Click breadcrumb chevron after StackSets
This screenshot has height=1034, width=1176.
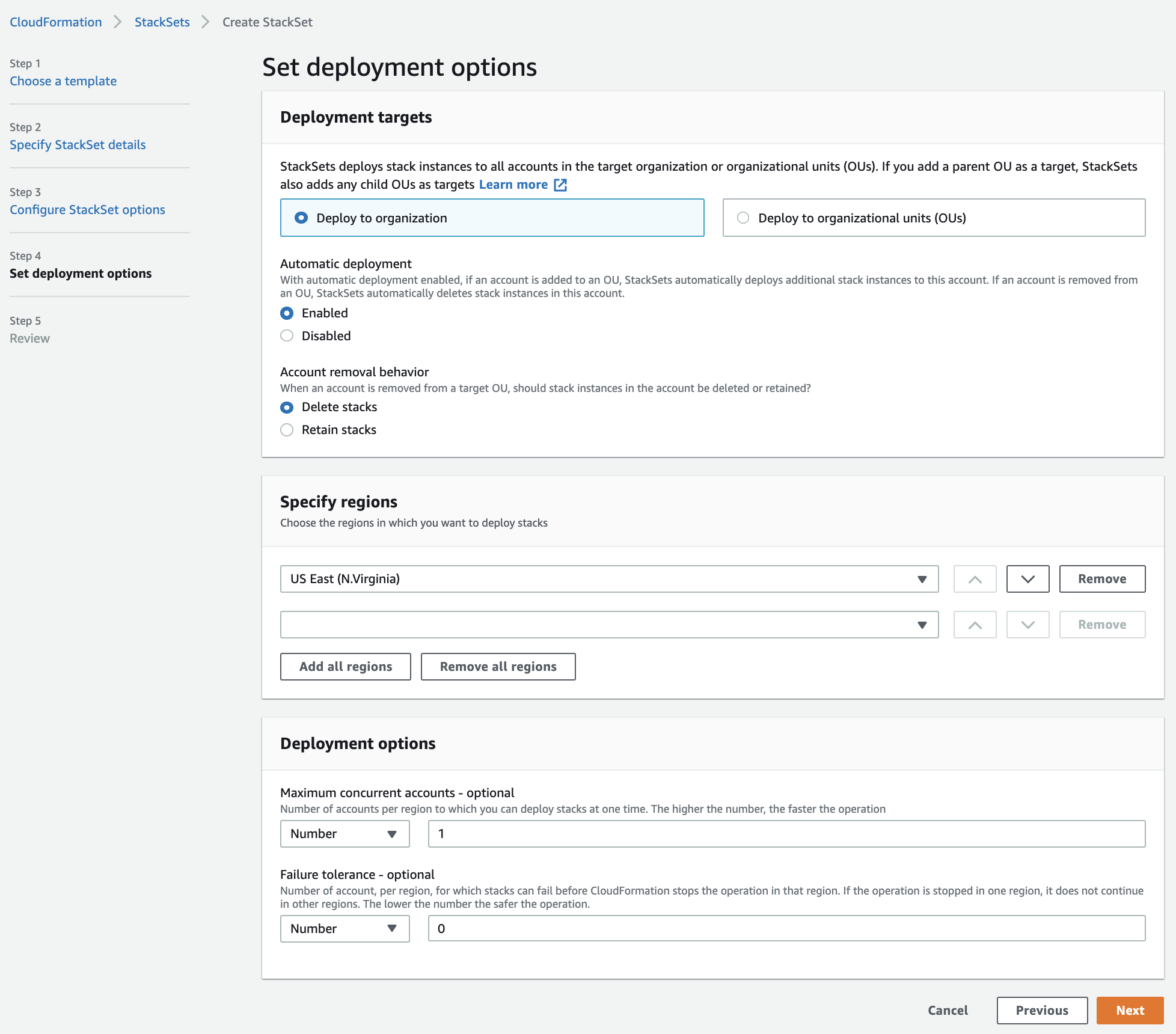(206, 22)
